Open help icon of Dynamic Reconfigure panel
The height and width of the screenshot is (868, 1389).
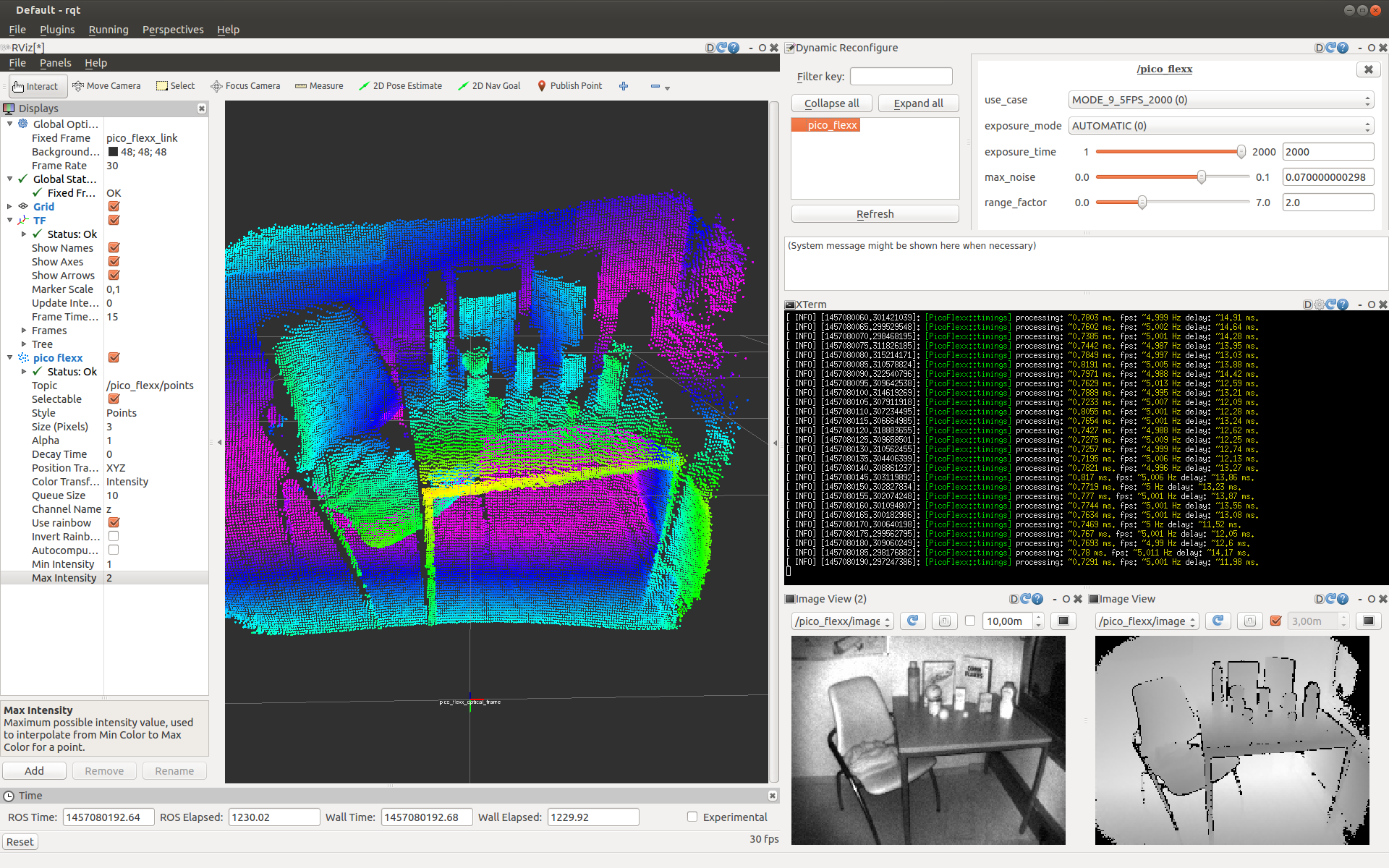(x=1343, y=48)
